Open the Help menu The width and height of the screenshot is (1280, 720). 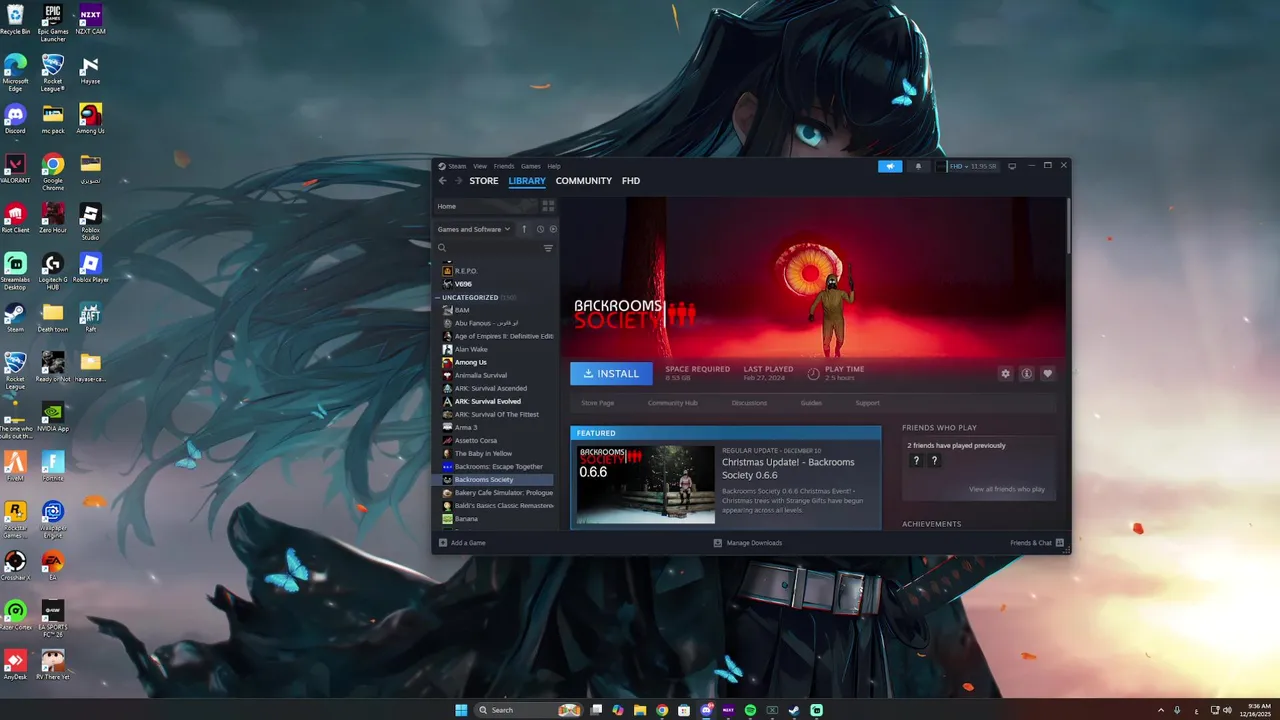coord(554,166)
